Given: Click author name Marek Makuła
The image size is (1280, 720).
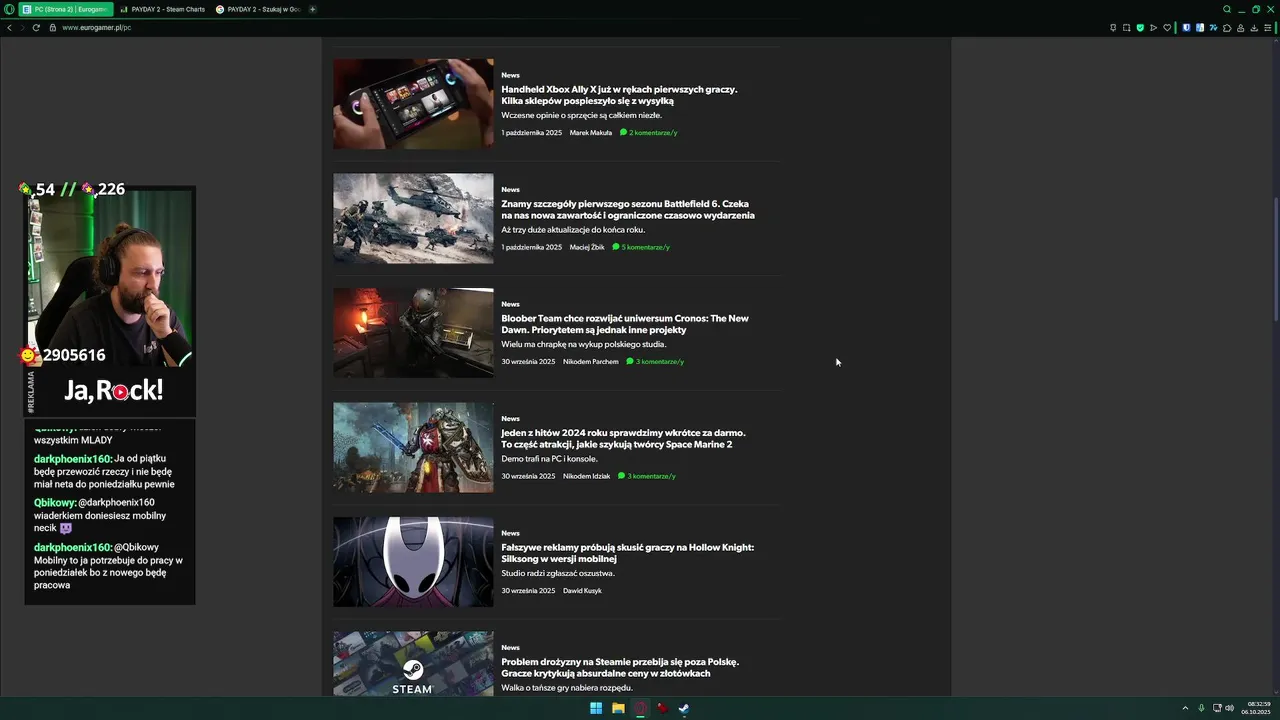Looking at the screenshot, I should pyautogui.click(x=590, y=132).
